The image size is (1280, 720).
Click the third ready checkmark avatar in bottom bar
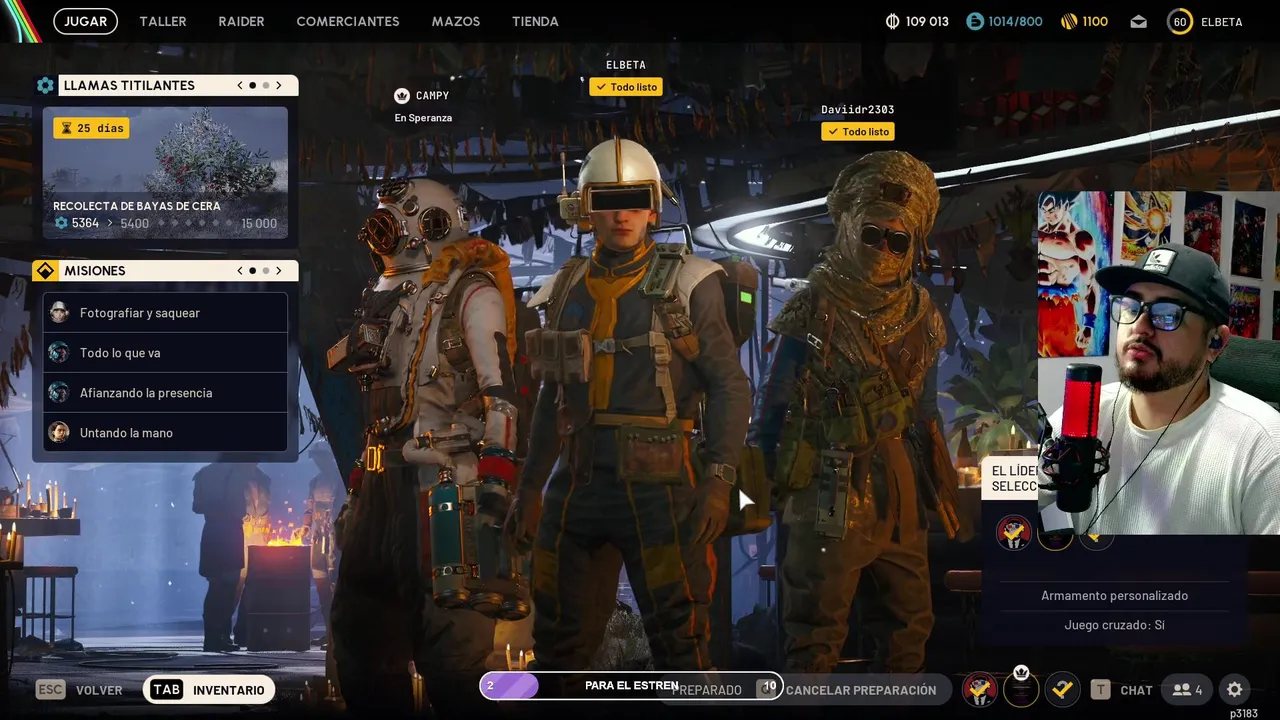point(1062,690)
